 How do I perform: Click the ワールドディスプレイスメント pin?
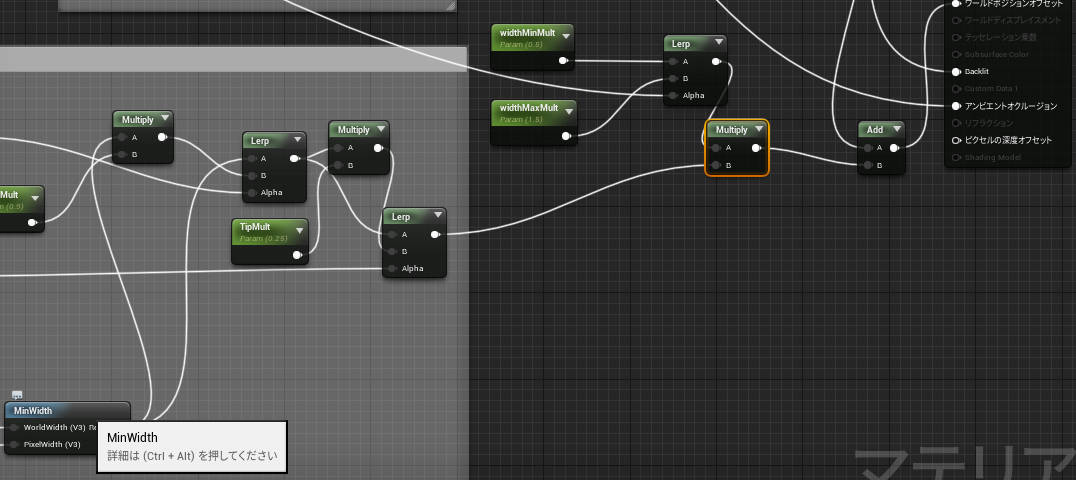[x=957, y=20]
